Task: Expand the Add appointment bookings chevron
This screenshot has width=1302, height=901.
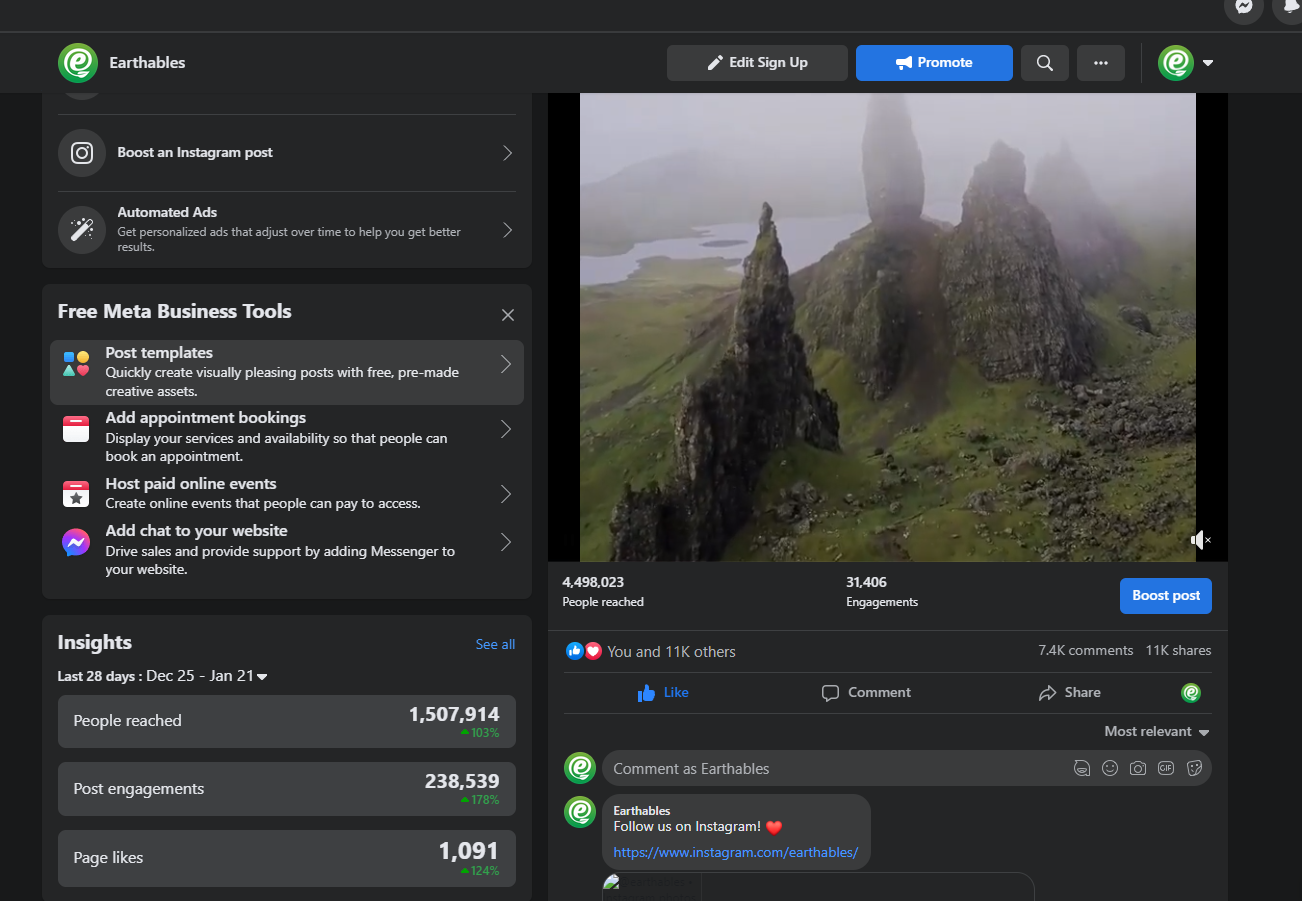Action: tap(506, 430)
